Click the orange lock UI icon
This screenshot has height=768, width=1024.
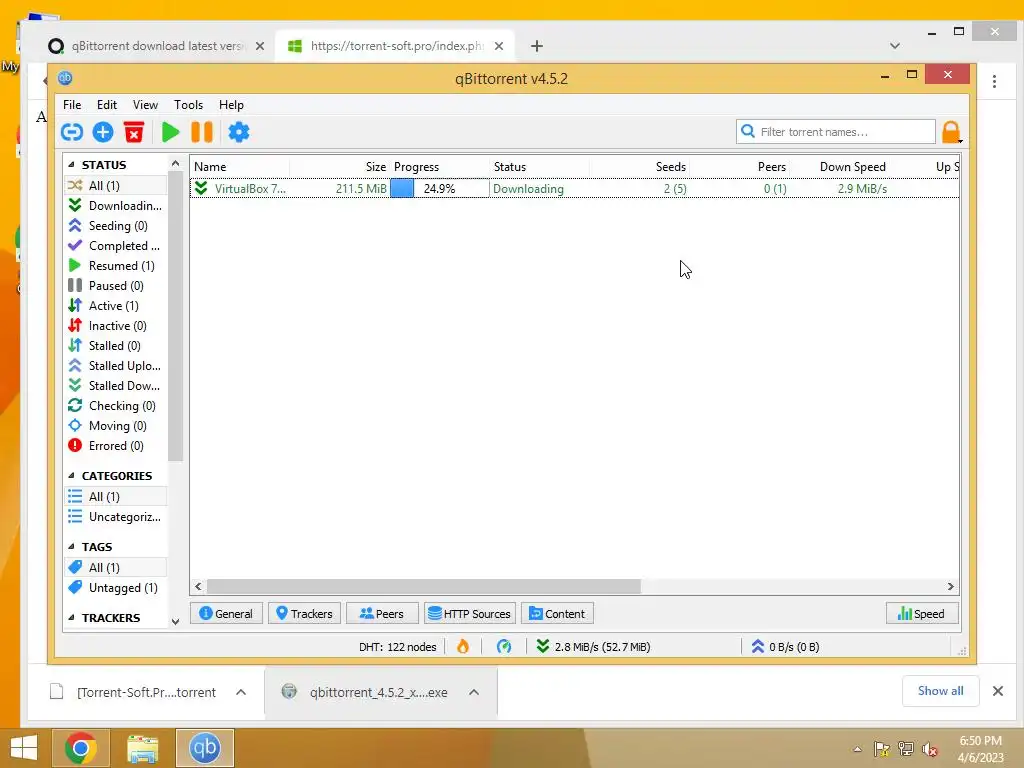pos(951,132)
